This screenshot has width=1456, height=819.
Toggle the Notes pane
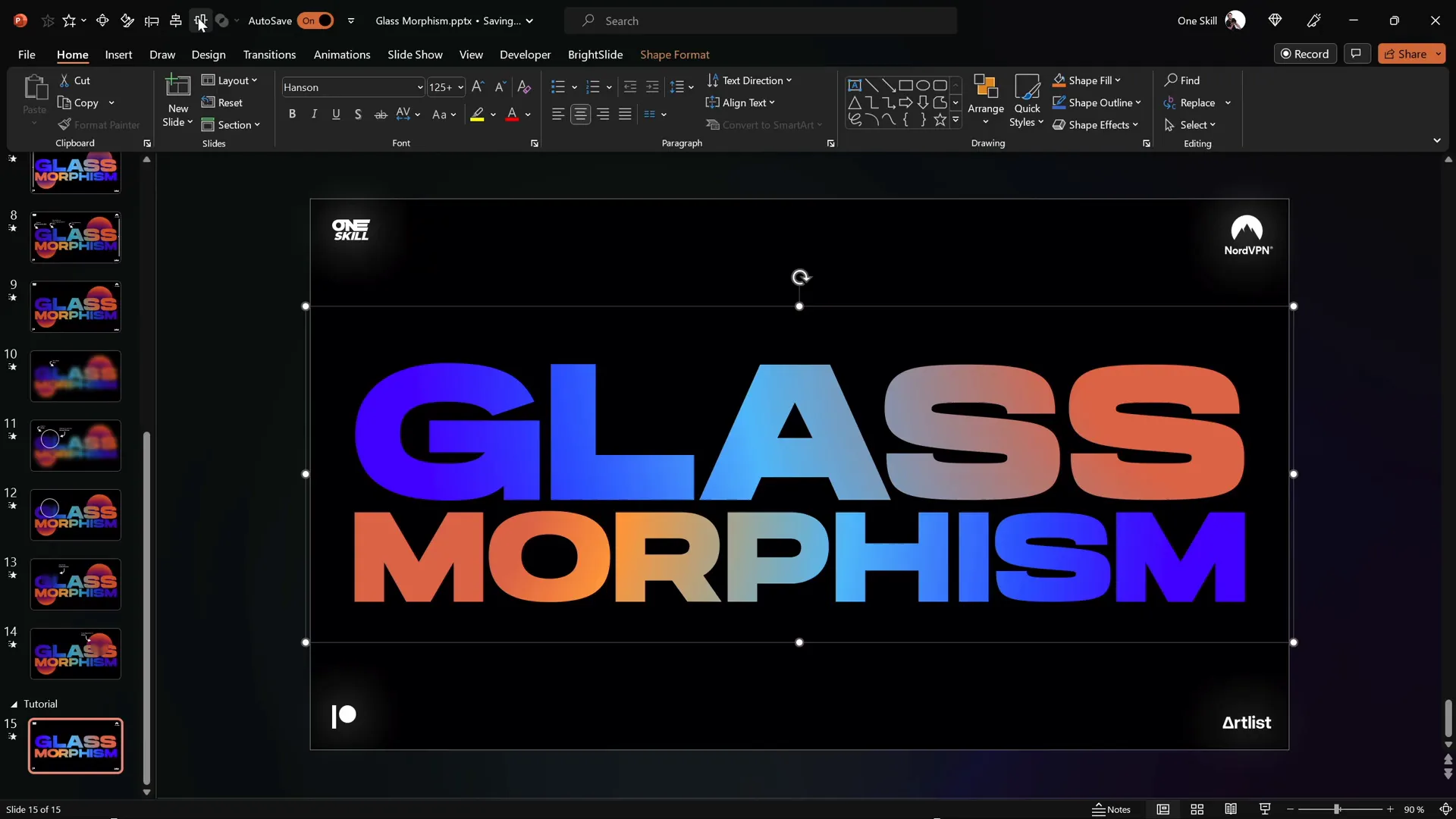(1111, 809)
